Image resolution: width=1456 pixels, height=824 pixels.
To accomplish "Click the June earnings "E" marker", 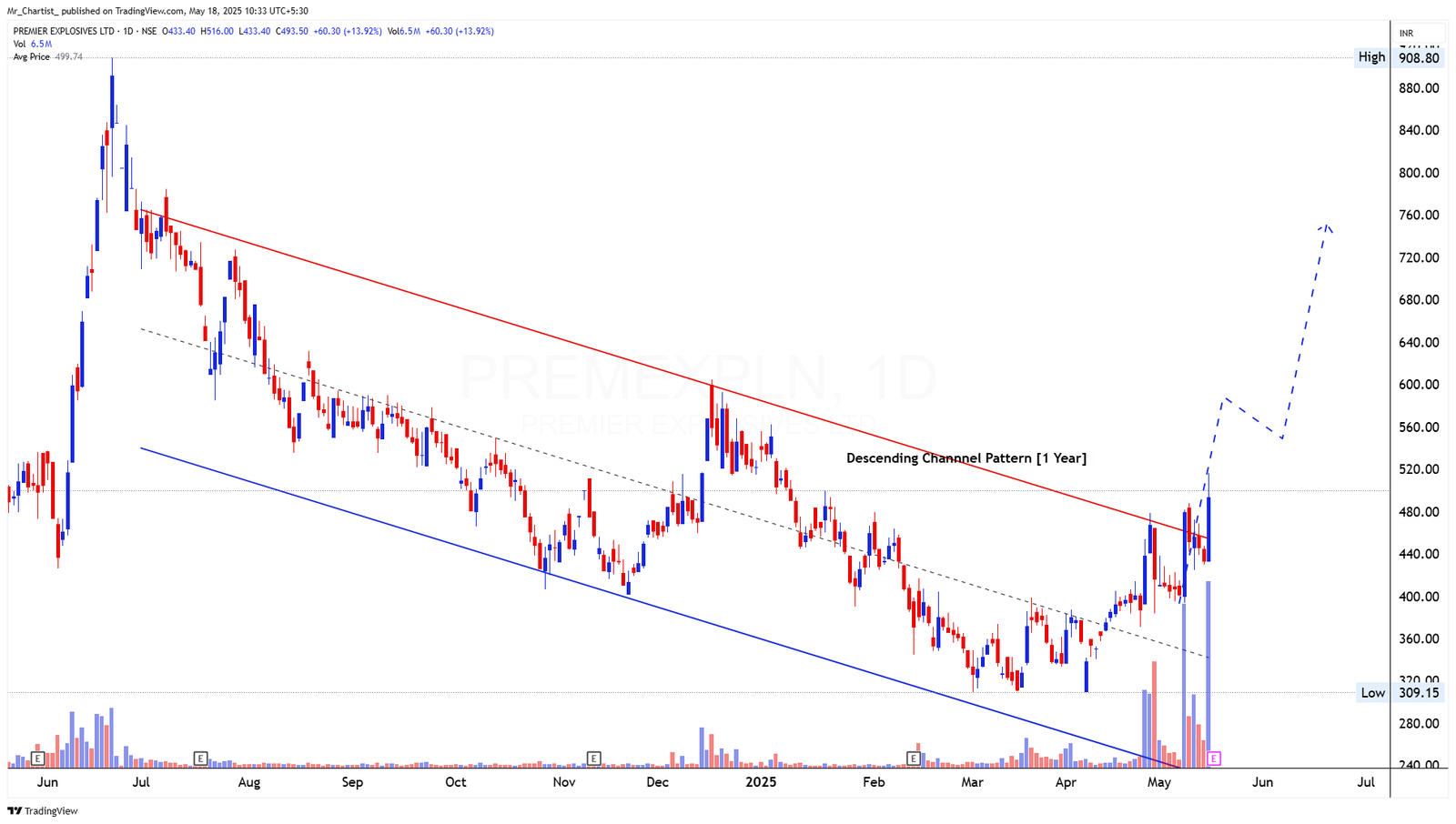I will 38,757.
